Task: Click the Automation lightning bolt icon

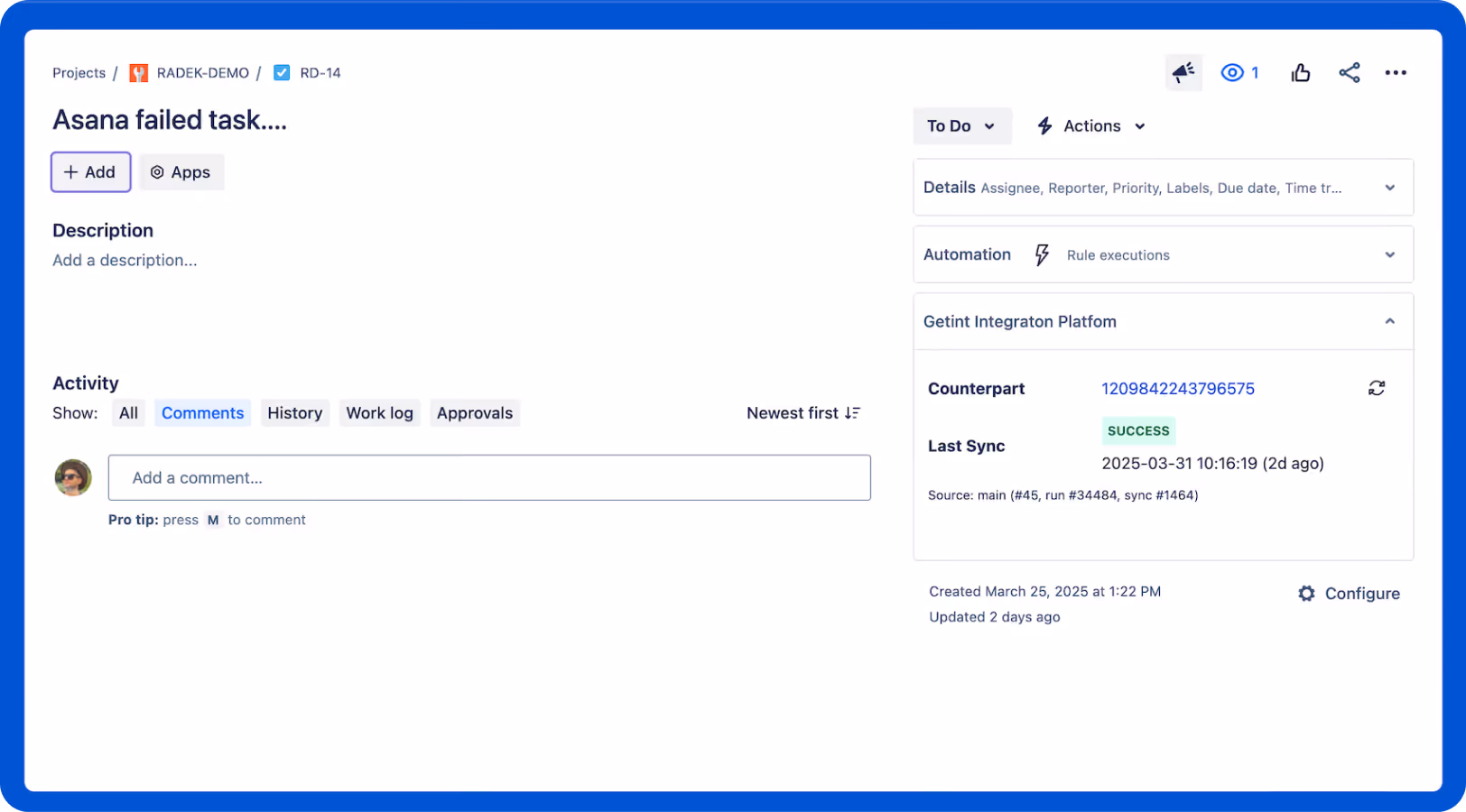Action: point(1042,255)
